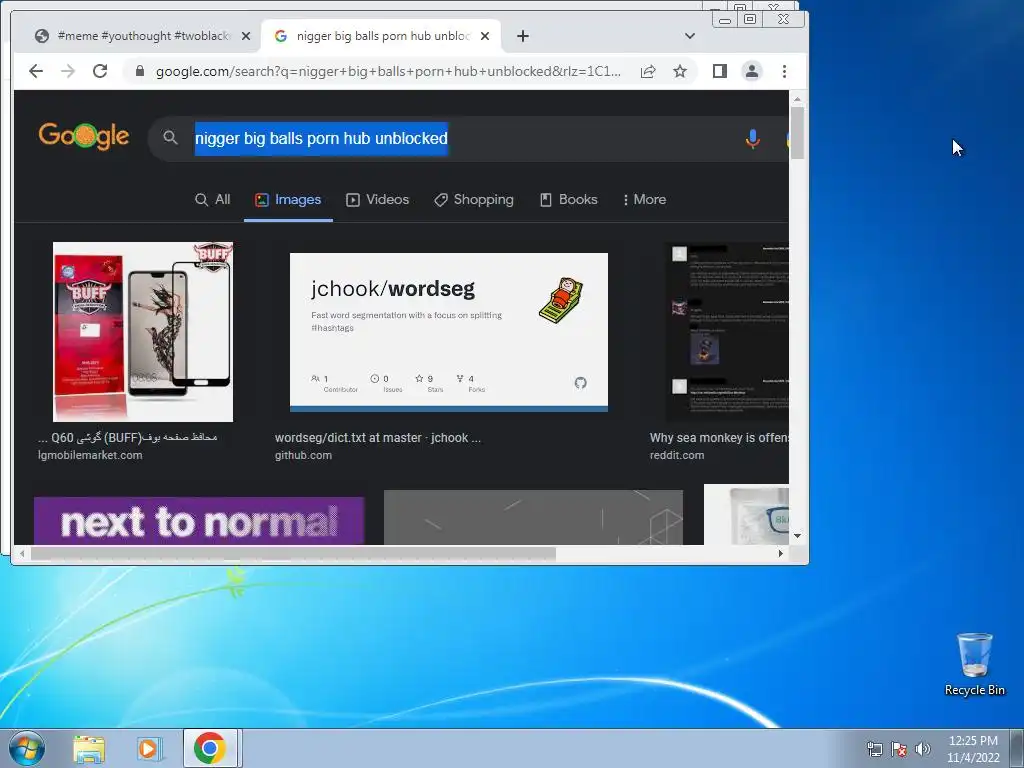
Task: Open the reddit thread screenshot thumbnail
Action: point(727,332)
